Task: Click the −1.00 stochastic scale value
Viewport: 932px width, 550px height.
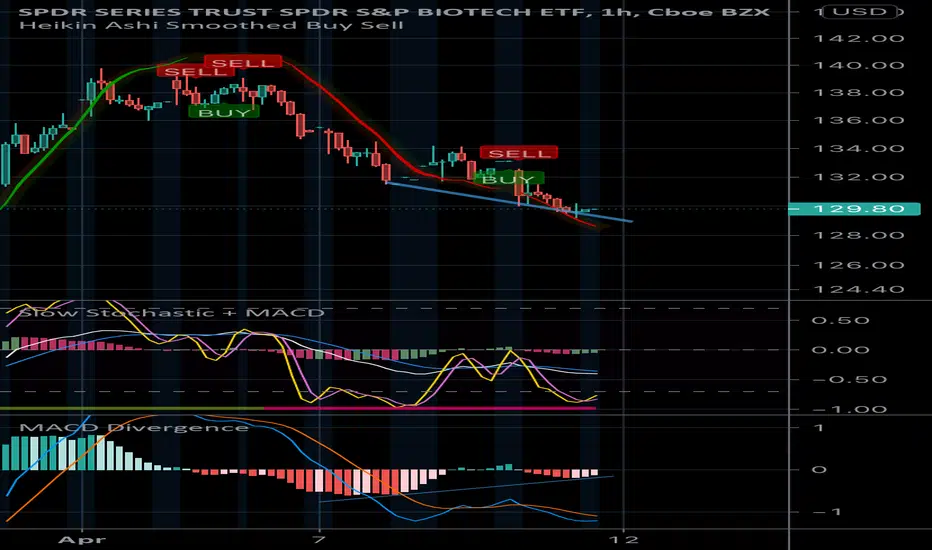Action: [x=849, y=409]
